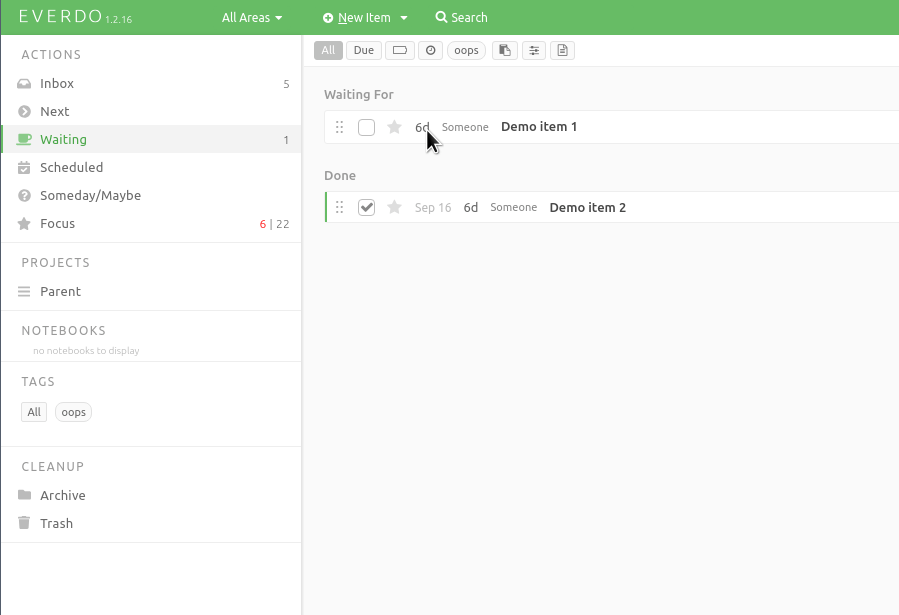Screen dimensions: 899x615
Task: Open the New Item dropdown arrow
Action: coord(404,18)
